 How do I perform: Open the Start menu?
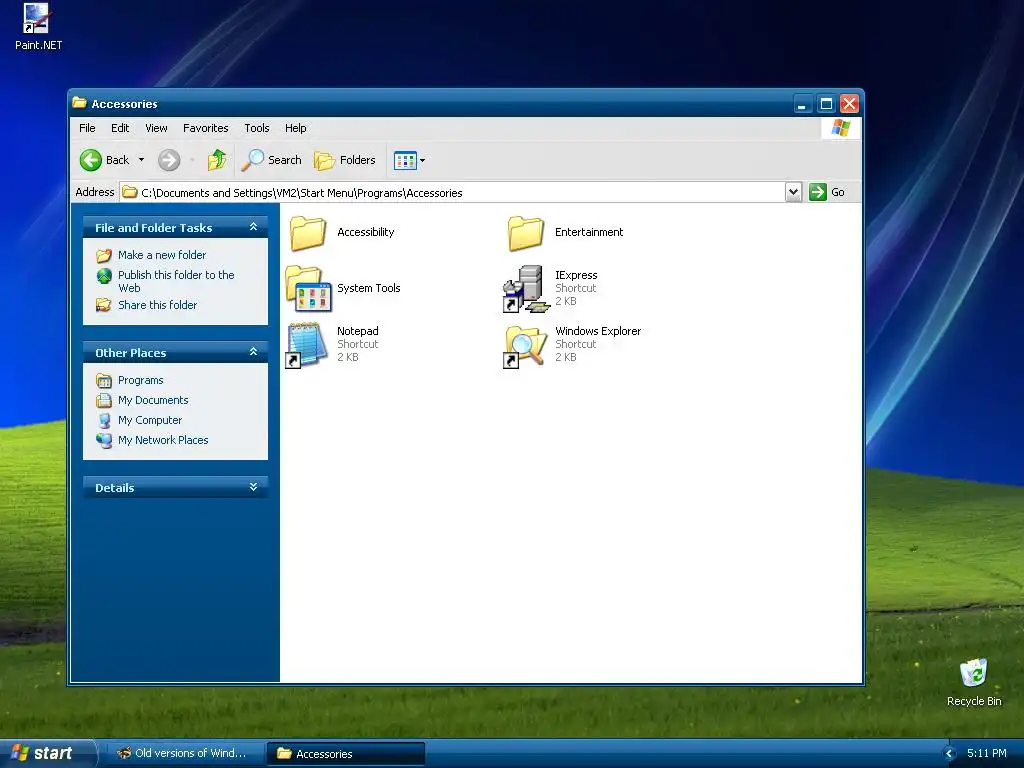[x=48, y=753]
